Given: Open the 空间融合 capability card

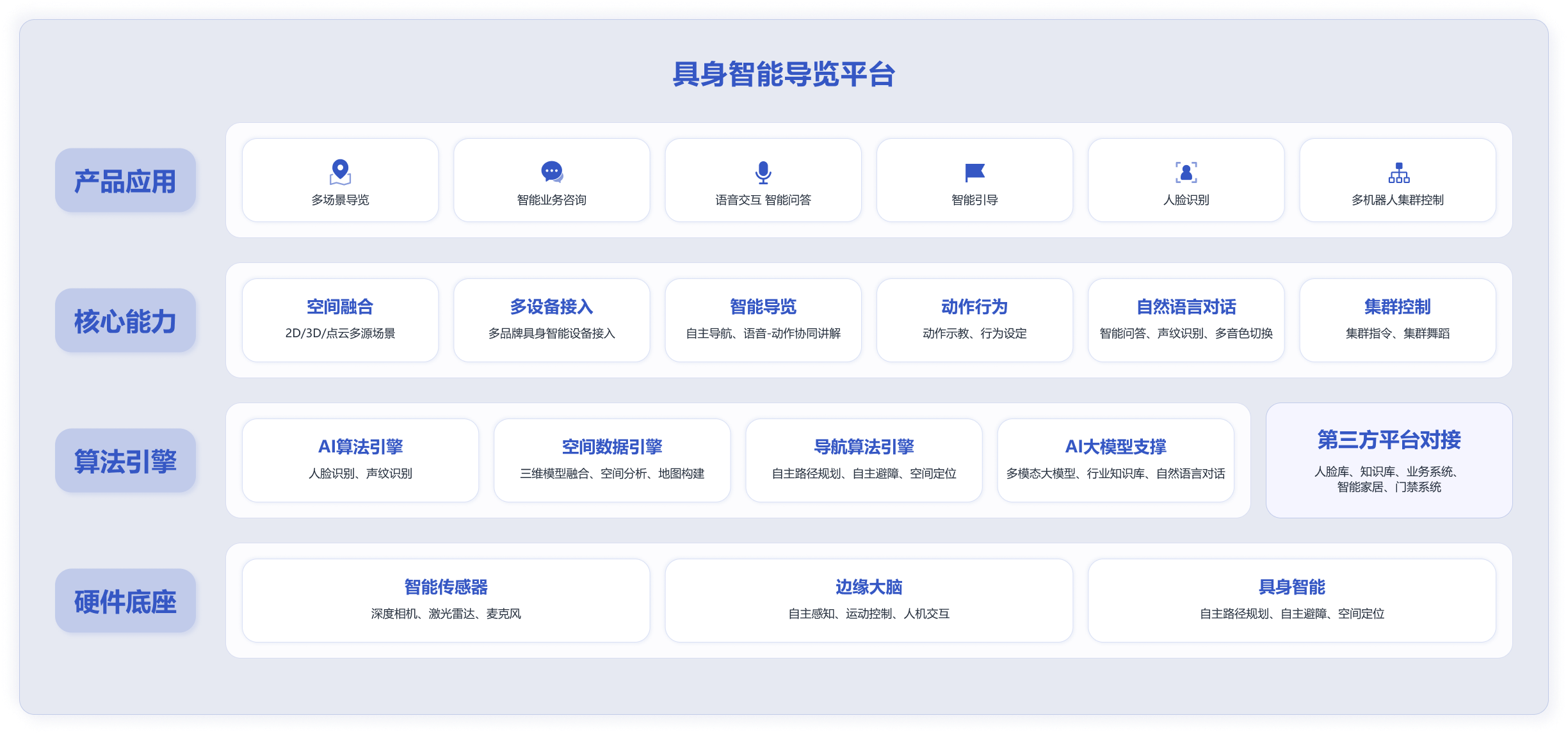Looking at the screenshot, I should tap(340, 320).
